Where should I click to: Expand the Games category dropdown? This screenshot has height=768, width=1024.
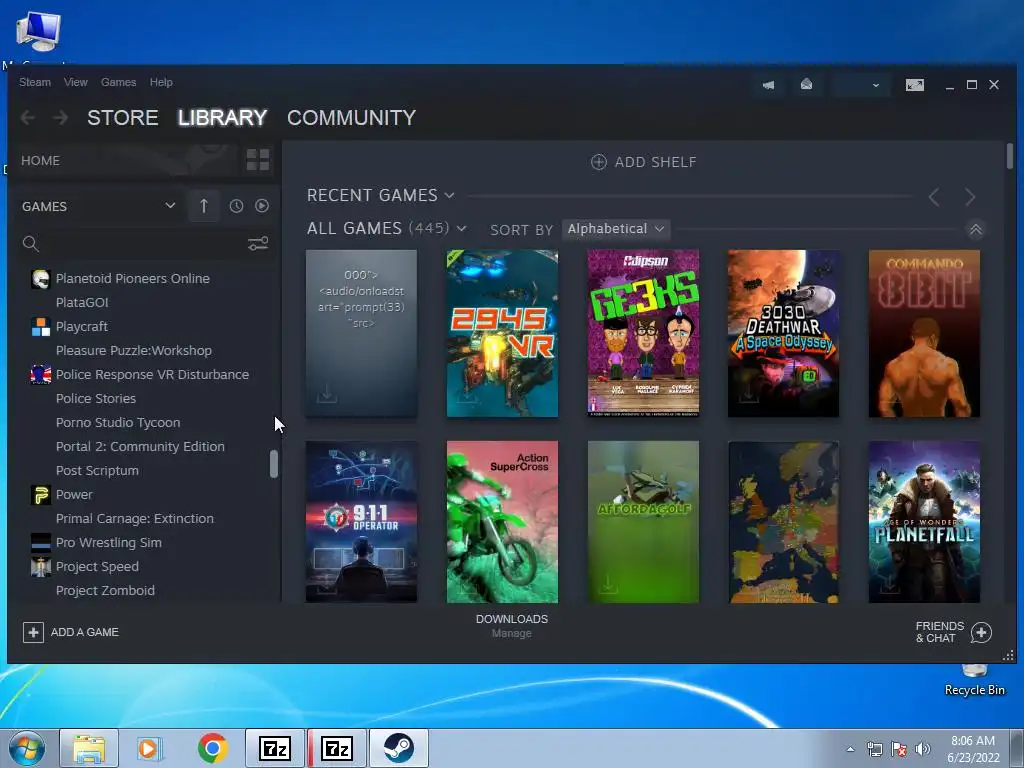tap(170, 206)
